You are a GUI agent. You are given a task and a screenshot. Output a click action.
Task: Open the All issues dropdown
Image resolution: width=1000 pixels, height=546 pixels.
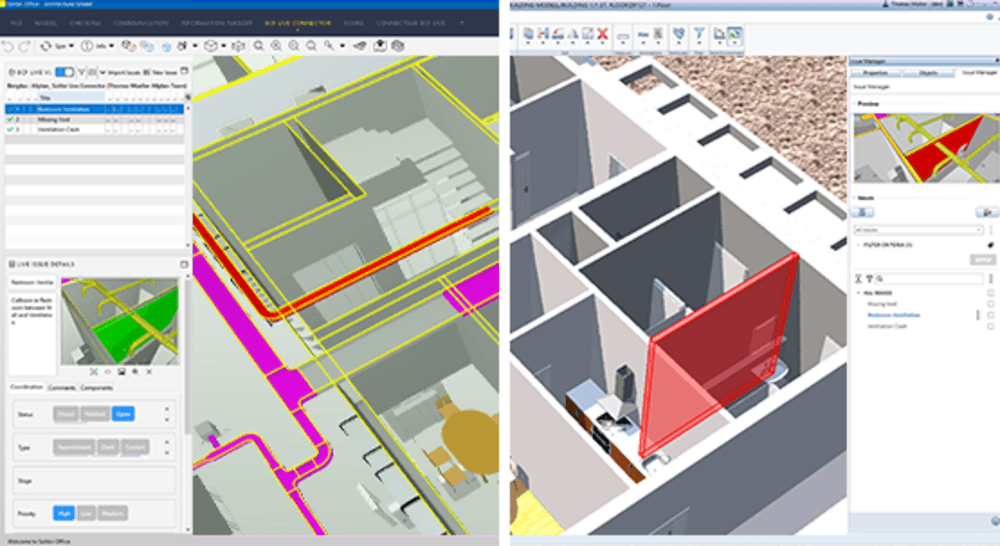click(918, 230)
